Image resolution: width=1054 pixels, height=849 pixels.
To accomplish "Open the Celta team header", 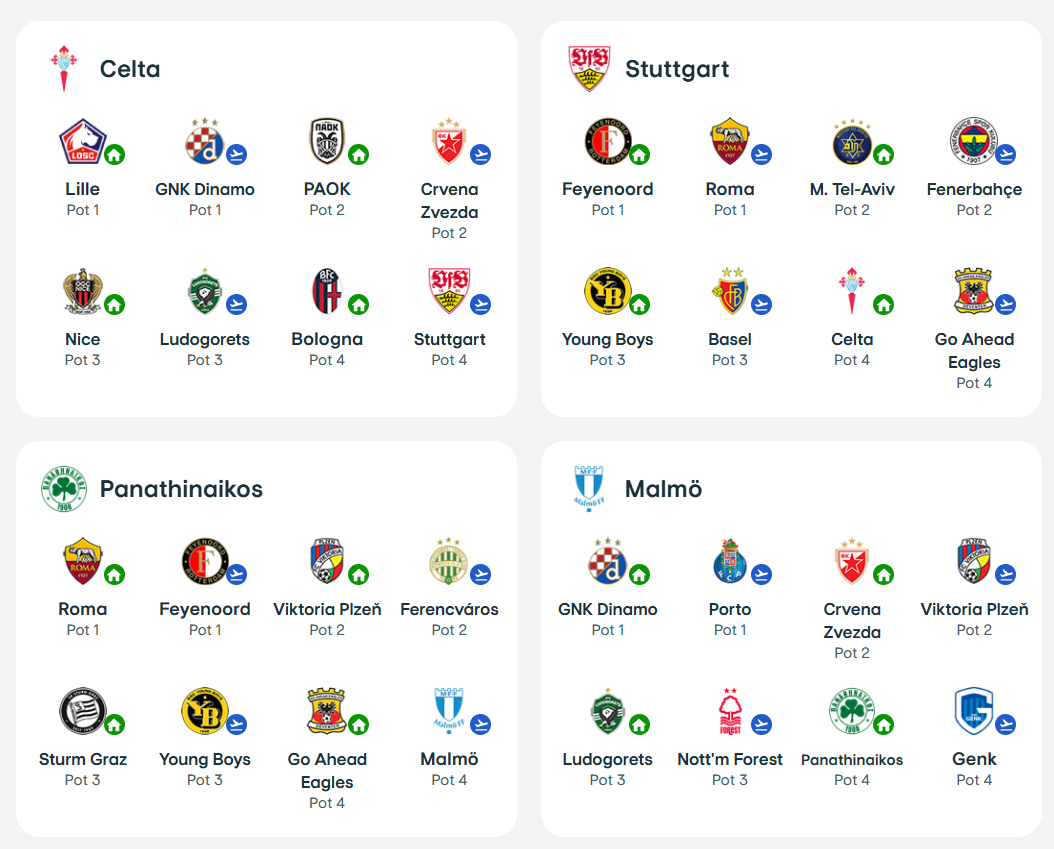I will coord(130,69).
